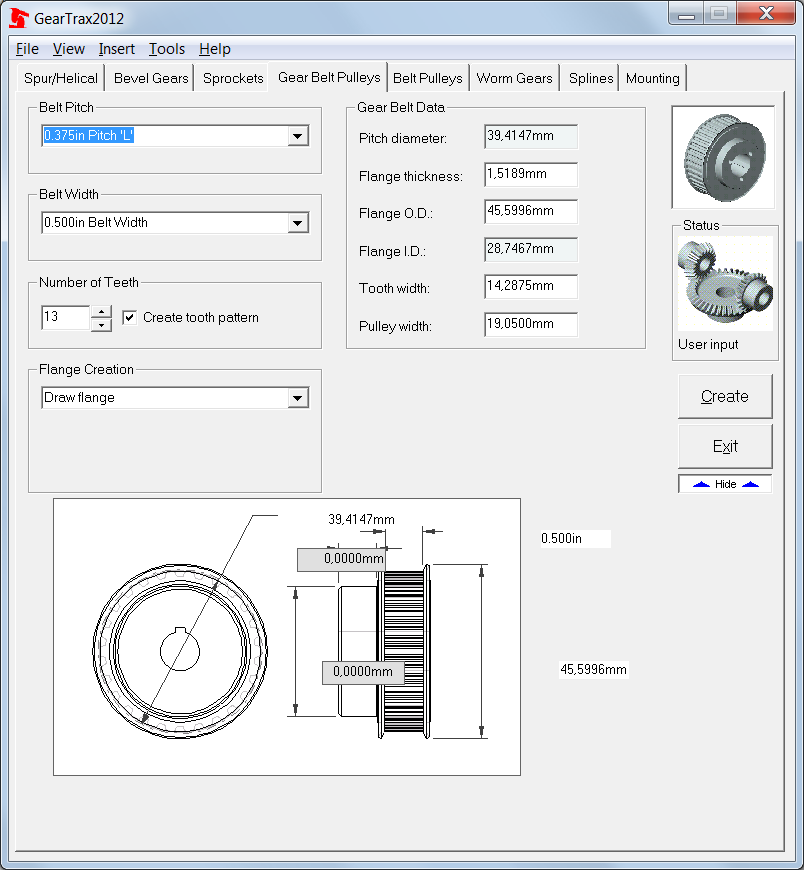The height and width of the screenshot is (870, 804).
Task: Increase number of teeth with up arrow
Action: 102,311
